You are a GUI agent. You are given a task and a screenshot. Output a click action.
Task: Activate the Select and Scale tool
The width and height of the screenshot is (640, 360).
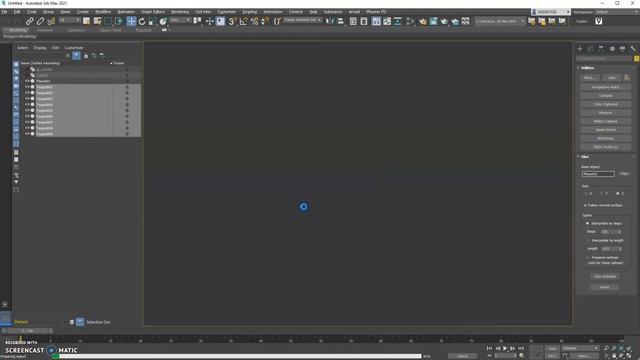(152, 21)
